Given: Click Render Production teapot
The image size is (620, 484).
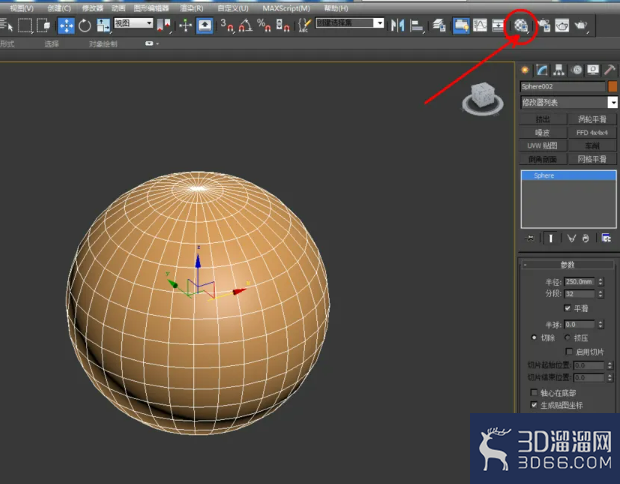Looking at the screenshot, I should pos(581,26).
